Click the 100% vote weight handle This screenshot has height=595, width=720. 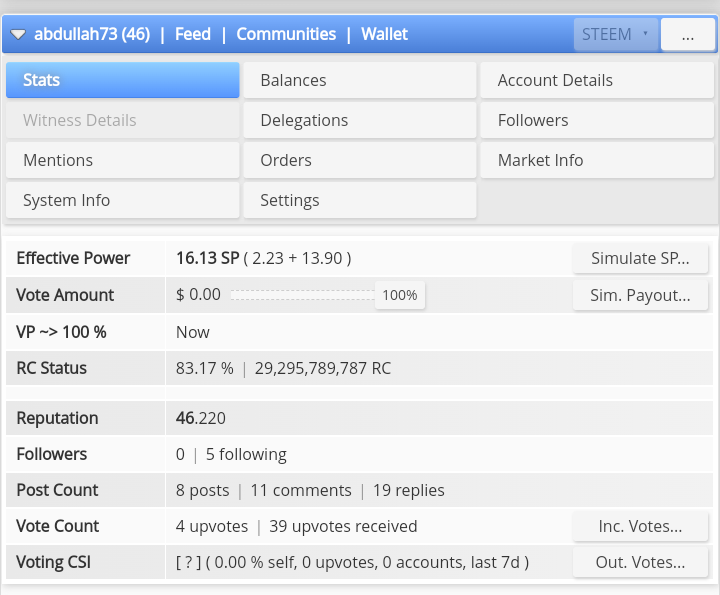[x=400, y=295]
